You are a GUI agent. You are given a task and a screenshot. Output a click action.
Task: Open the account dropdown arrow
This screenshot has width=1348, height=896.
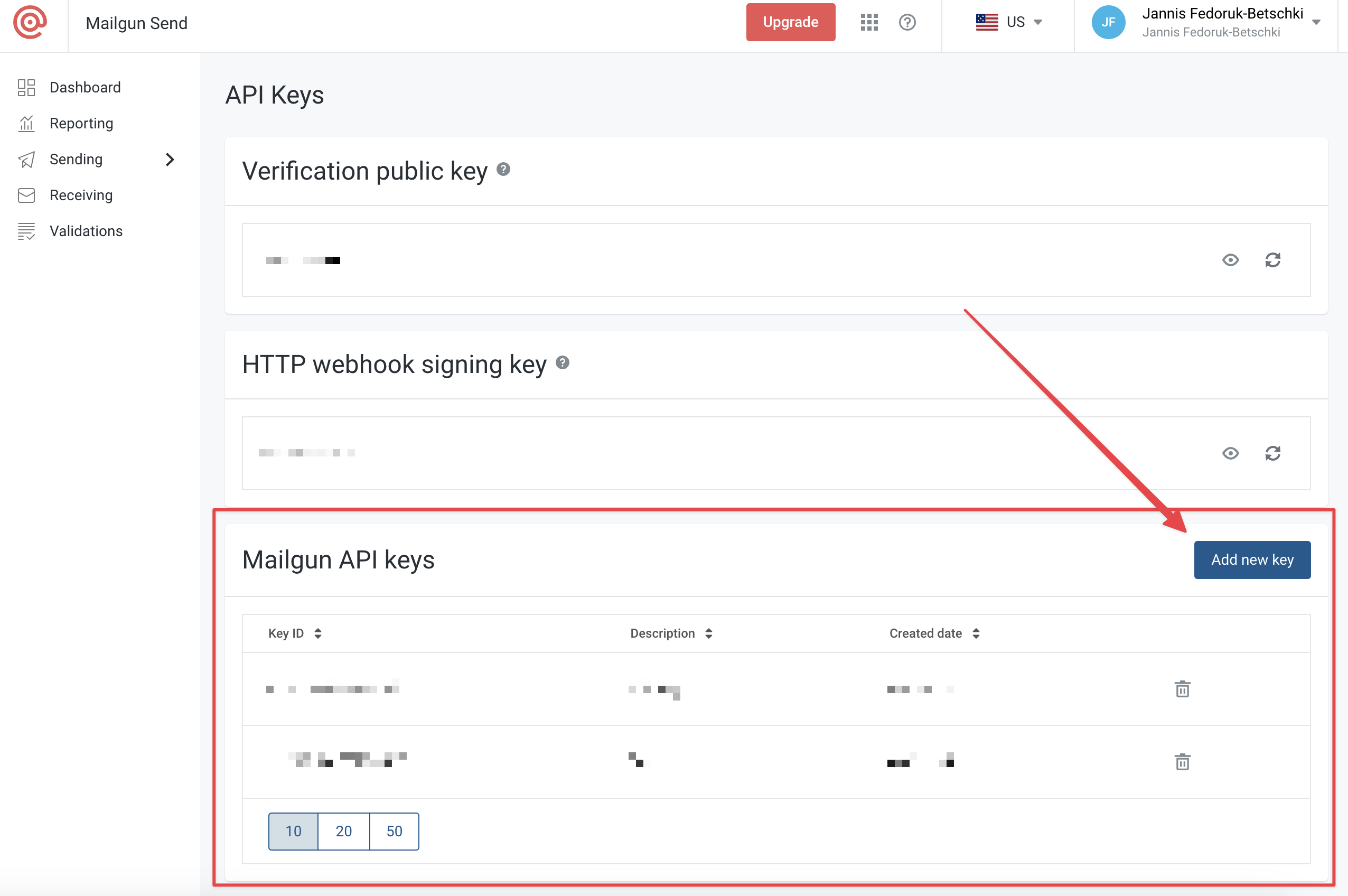[x=1316, y=22]
